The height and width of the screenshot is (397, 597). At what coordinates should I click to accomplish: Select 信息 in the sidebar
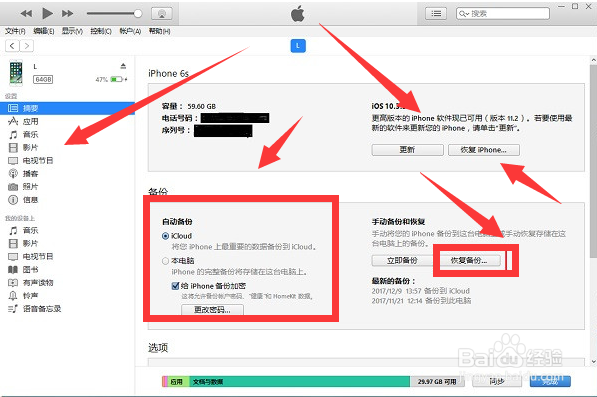pos(30,199)
